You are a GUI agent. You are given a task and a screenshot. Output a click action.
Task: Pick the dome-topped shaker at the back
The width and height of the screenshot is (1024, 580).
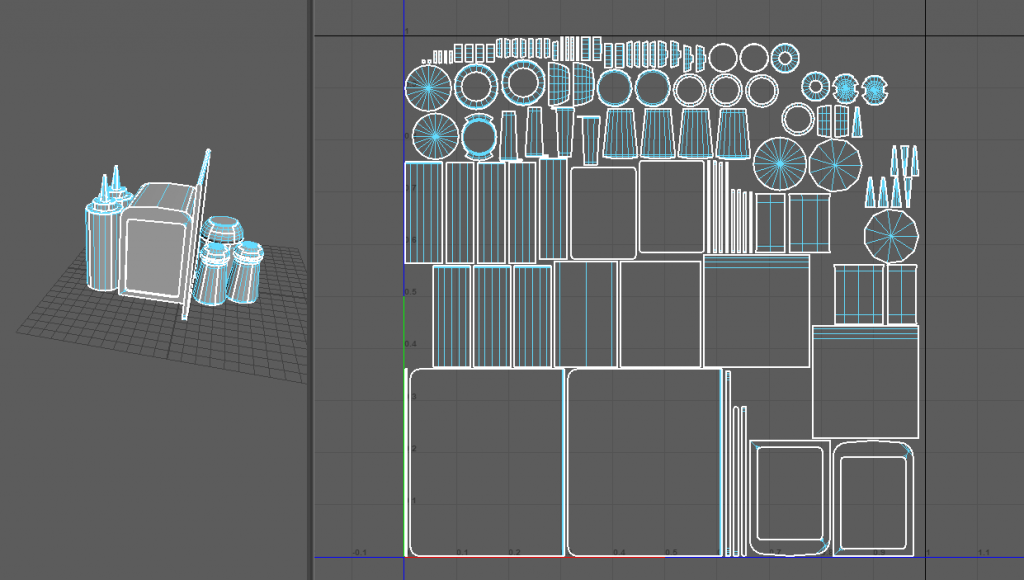(x=221, y=232)
